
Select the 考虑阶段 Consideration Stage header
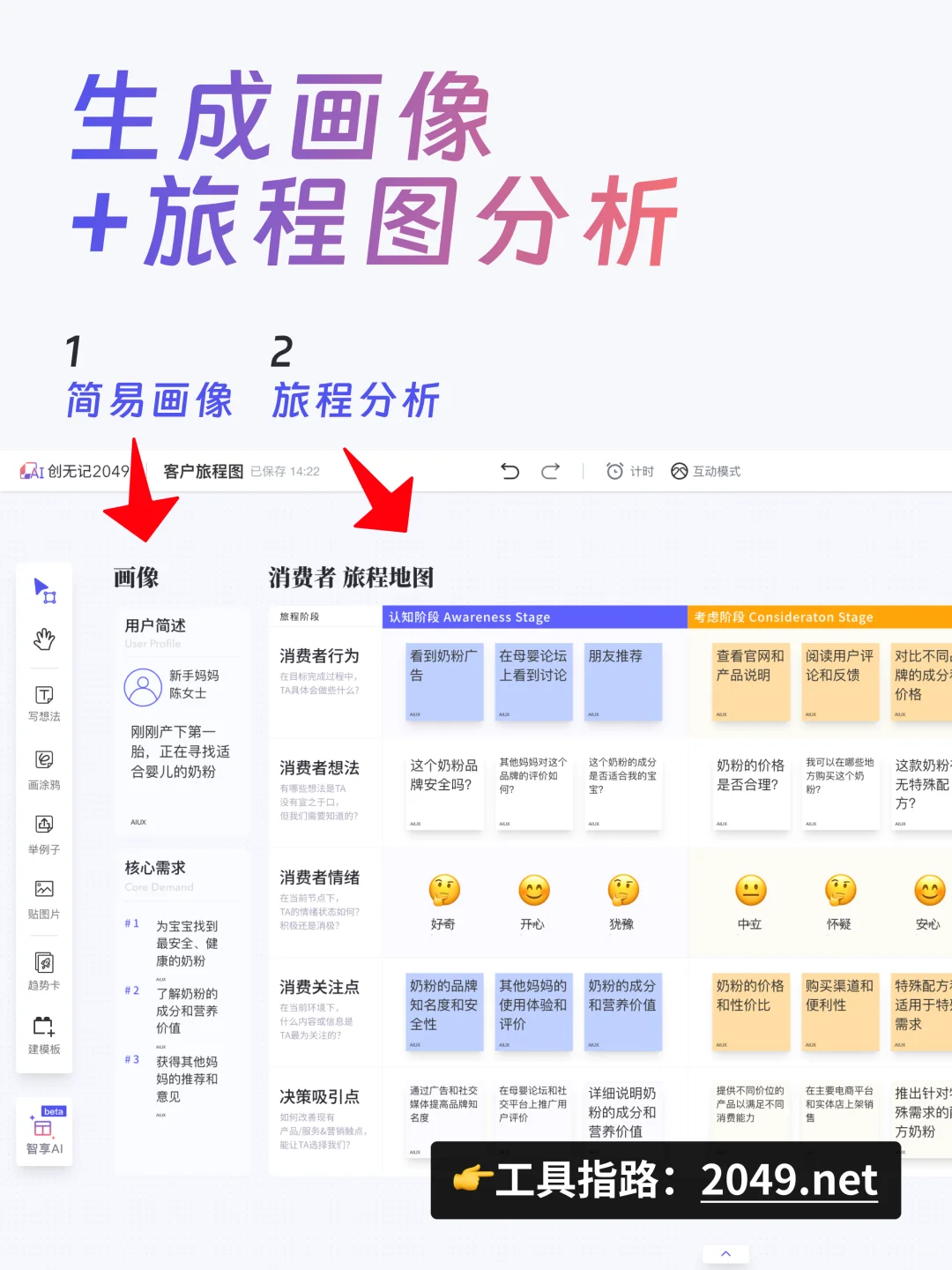coord(820,616)
